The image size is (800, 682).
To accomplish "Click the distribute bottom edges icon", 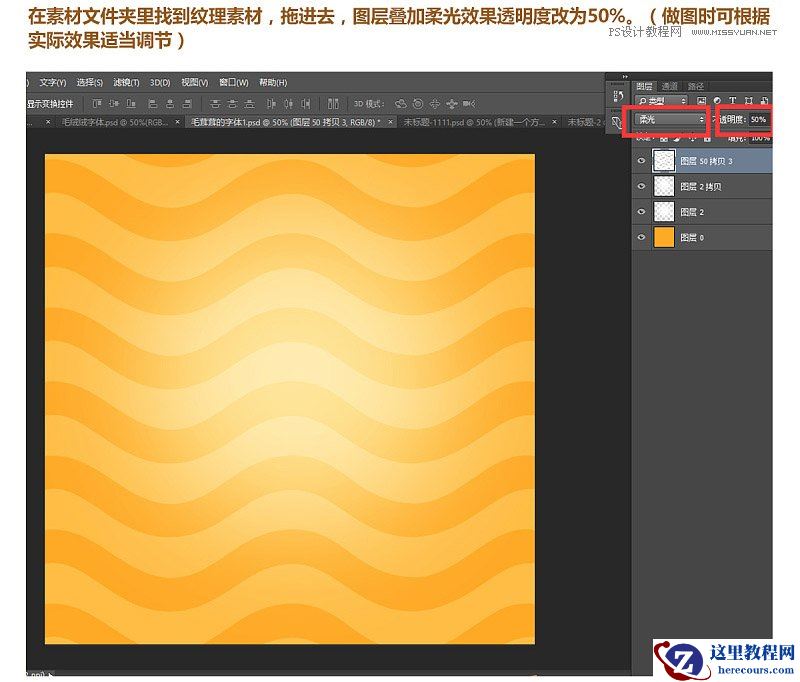I will tap(249, 104).
